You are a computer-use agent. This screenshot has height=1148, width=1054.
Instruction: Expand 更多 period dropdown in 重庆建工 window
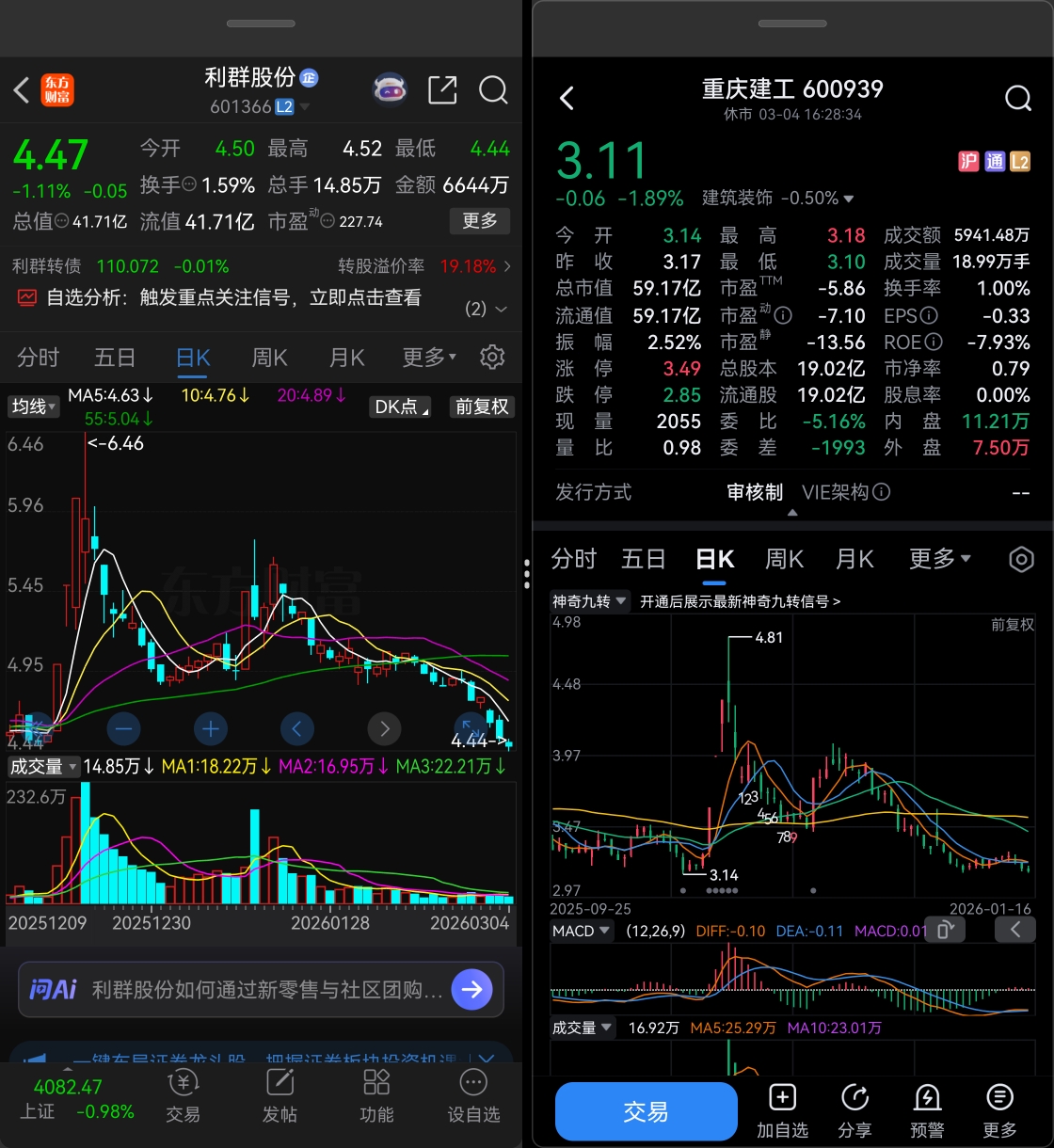click(x=939, y=559)
